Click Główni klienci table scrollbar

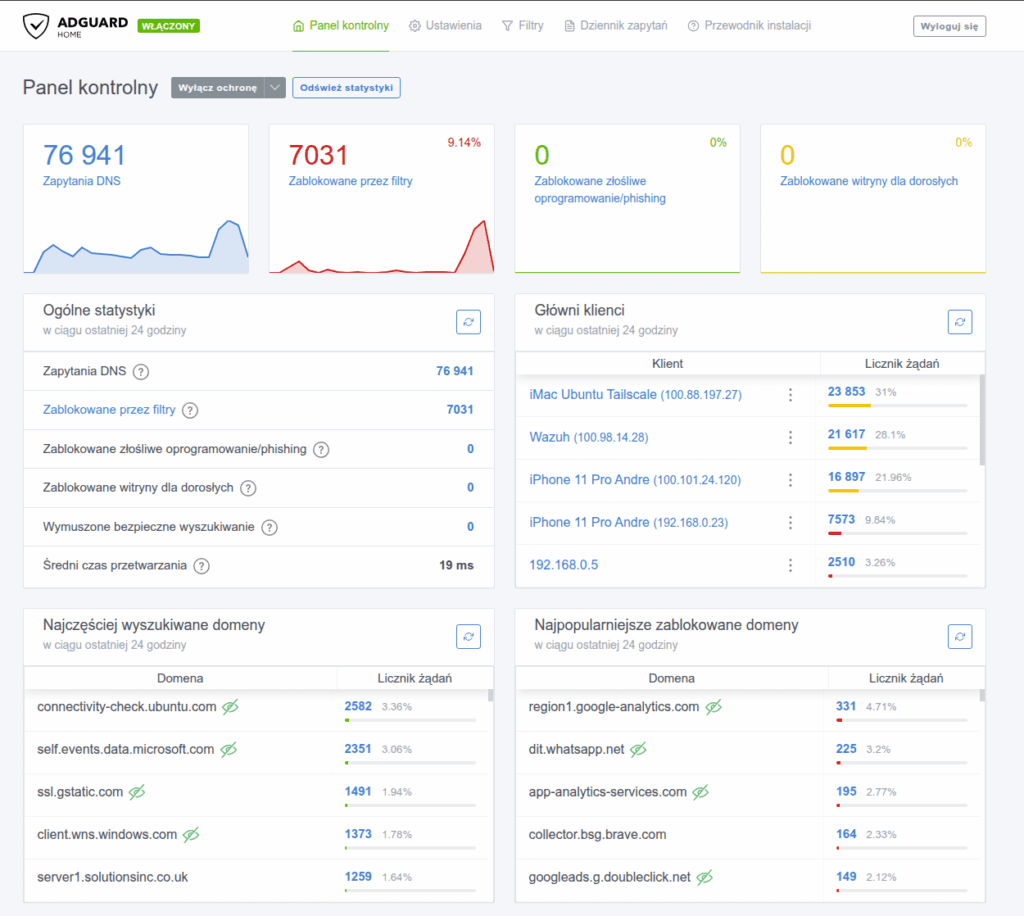click(x=982, y=419)
